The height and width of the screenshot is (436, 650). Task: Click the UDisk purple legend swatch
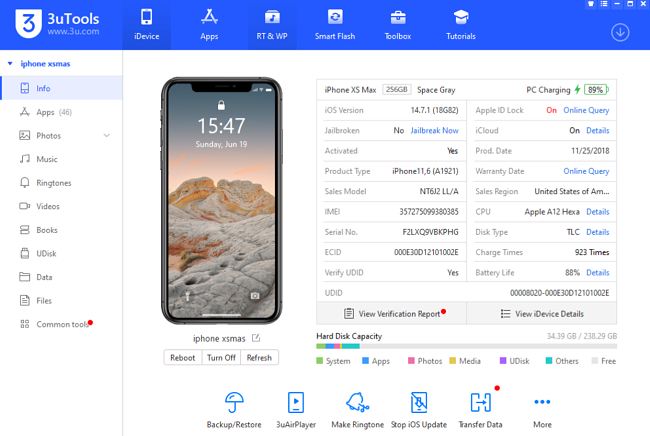pos(503,361)
